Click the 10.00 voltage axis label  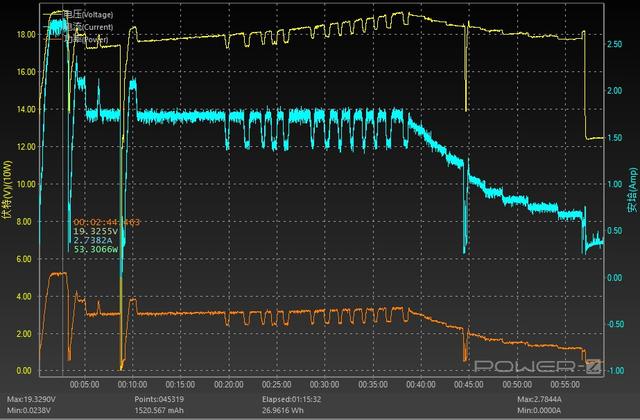26,184
